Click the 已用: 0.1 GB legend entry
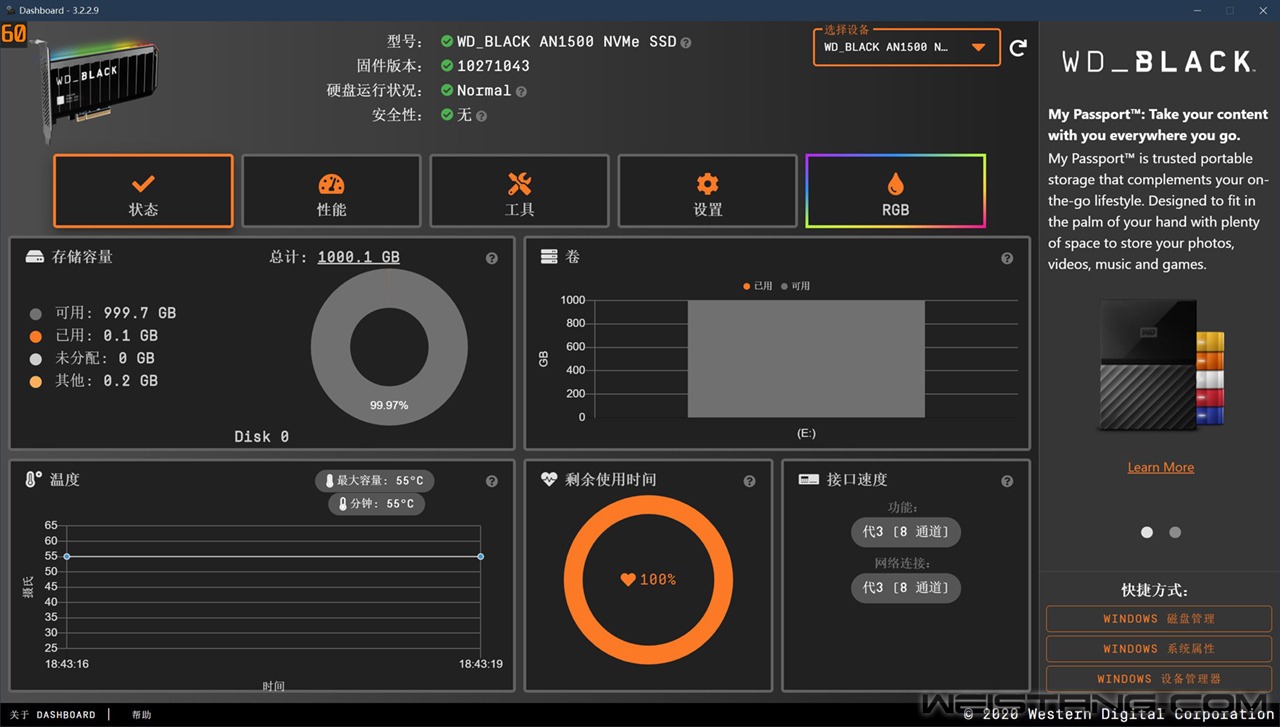 pos(94,336)
